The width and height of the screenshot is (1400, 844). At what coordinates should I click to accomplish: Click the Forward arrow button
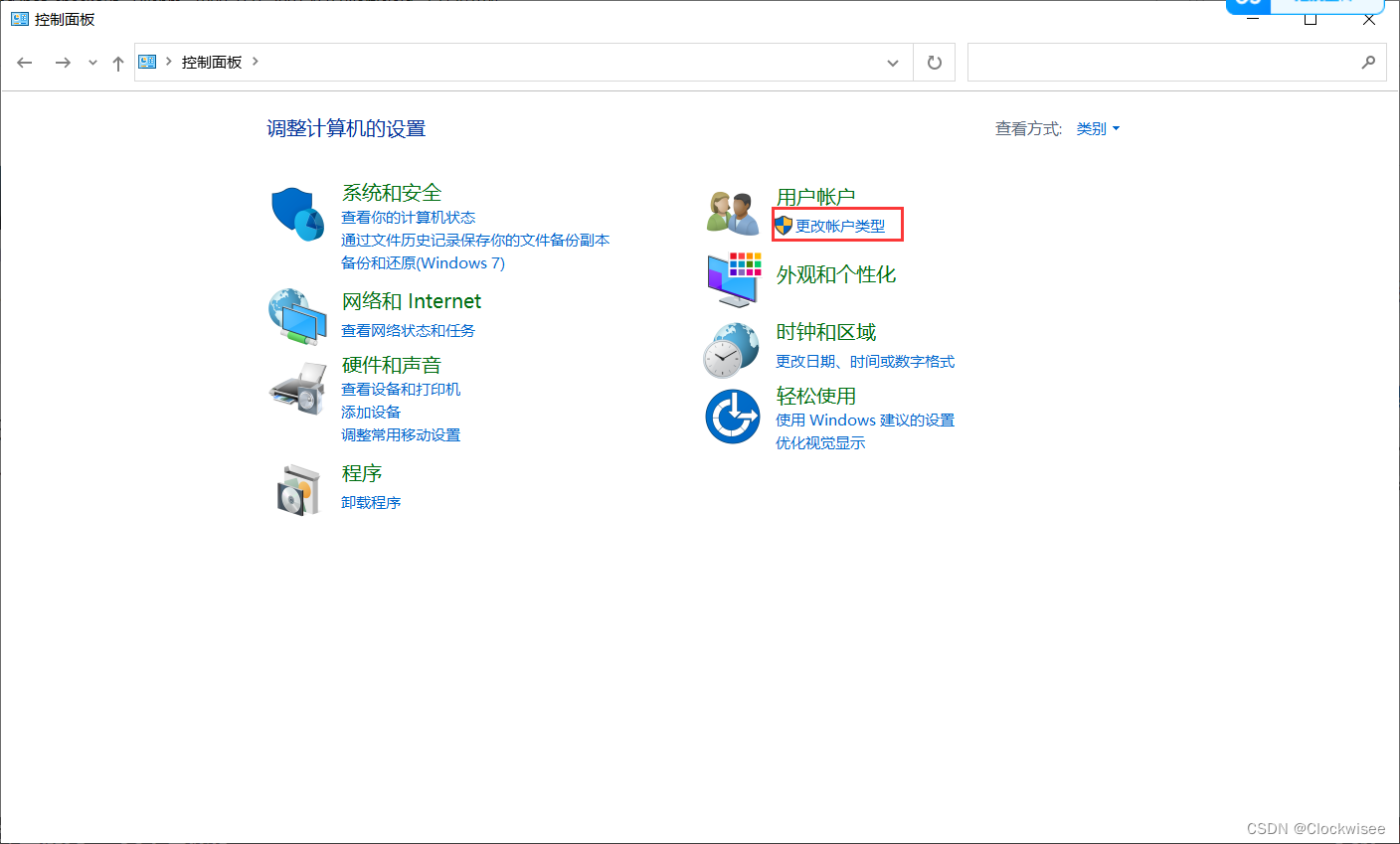[63, 63]
